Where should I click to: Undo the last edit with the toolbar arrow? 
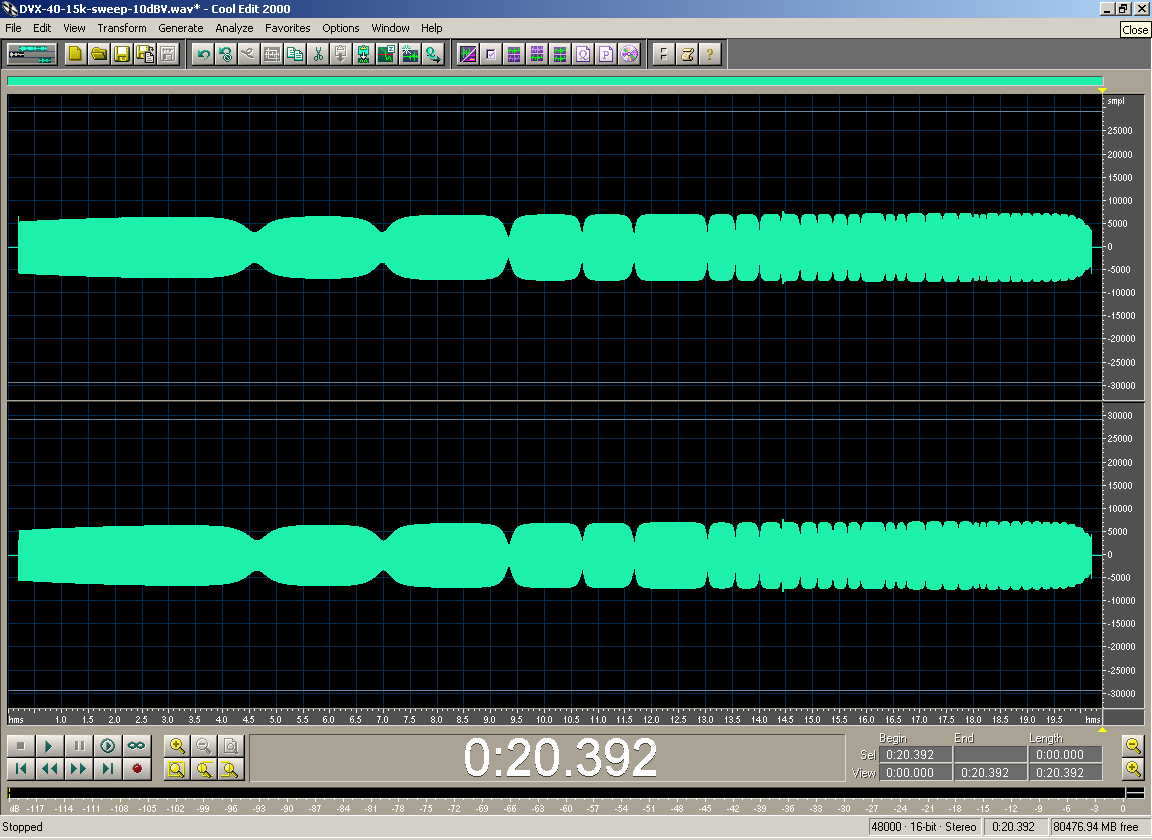pos(203,54)
